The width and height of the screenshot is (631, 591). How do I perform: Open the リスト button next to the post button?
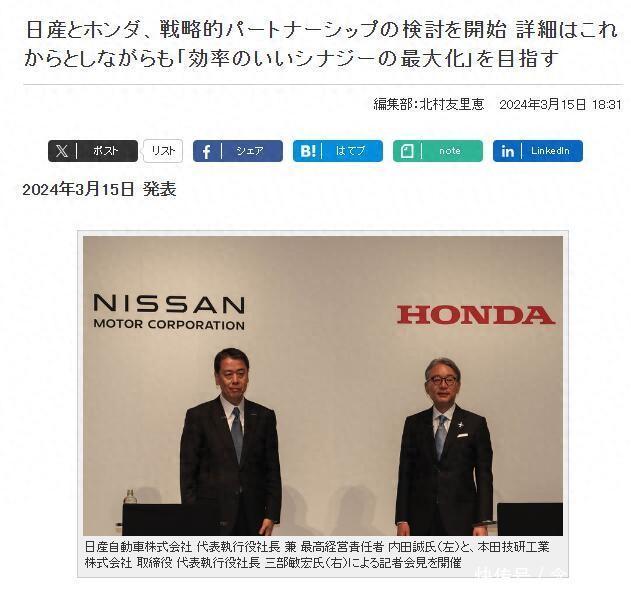click(x=163, y=151)
